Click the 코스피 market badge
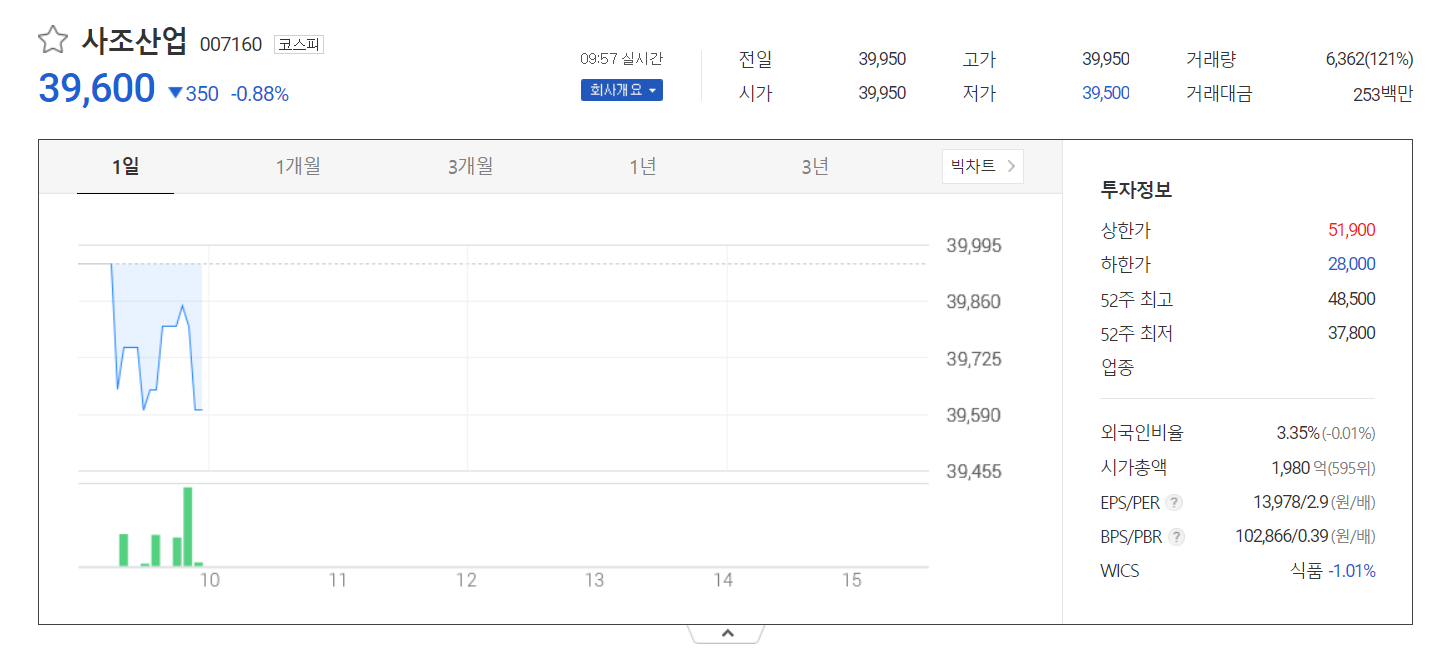The image size is (1440, 652). coord(299,45)
